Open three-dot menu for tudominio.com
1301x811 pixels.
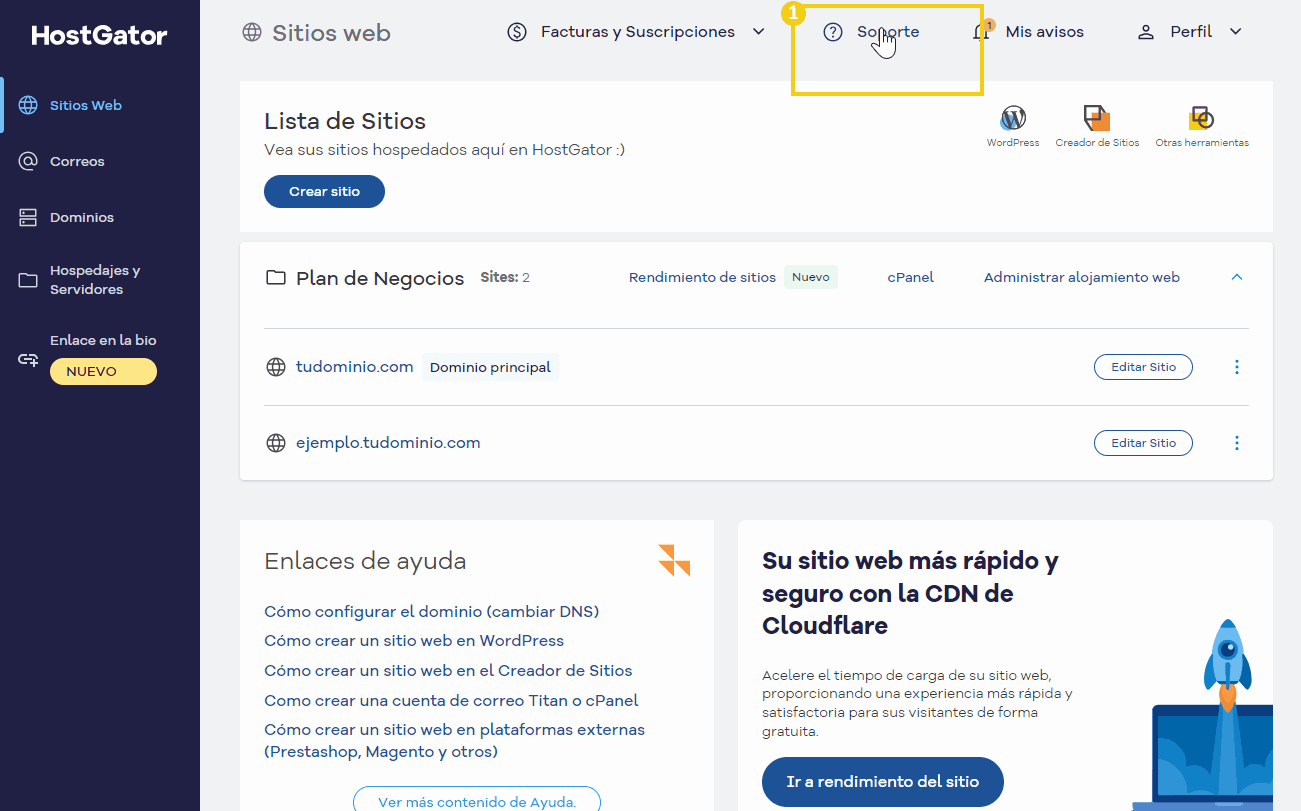[1237, 367]
